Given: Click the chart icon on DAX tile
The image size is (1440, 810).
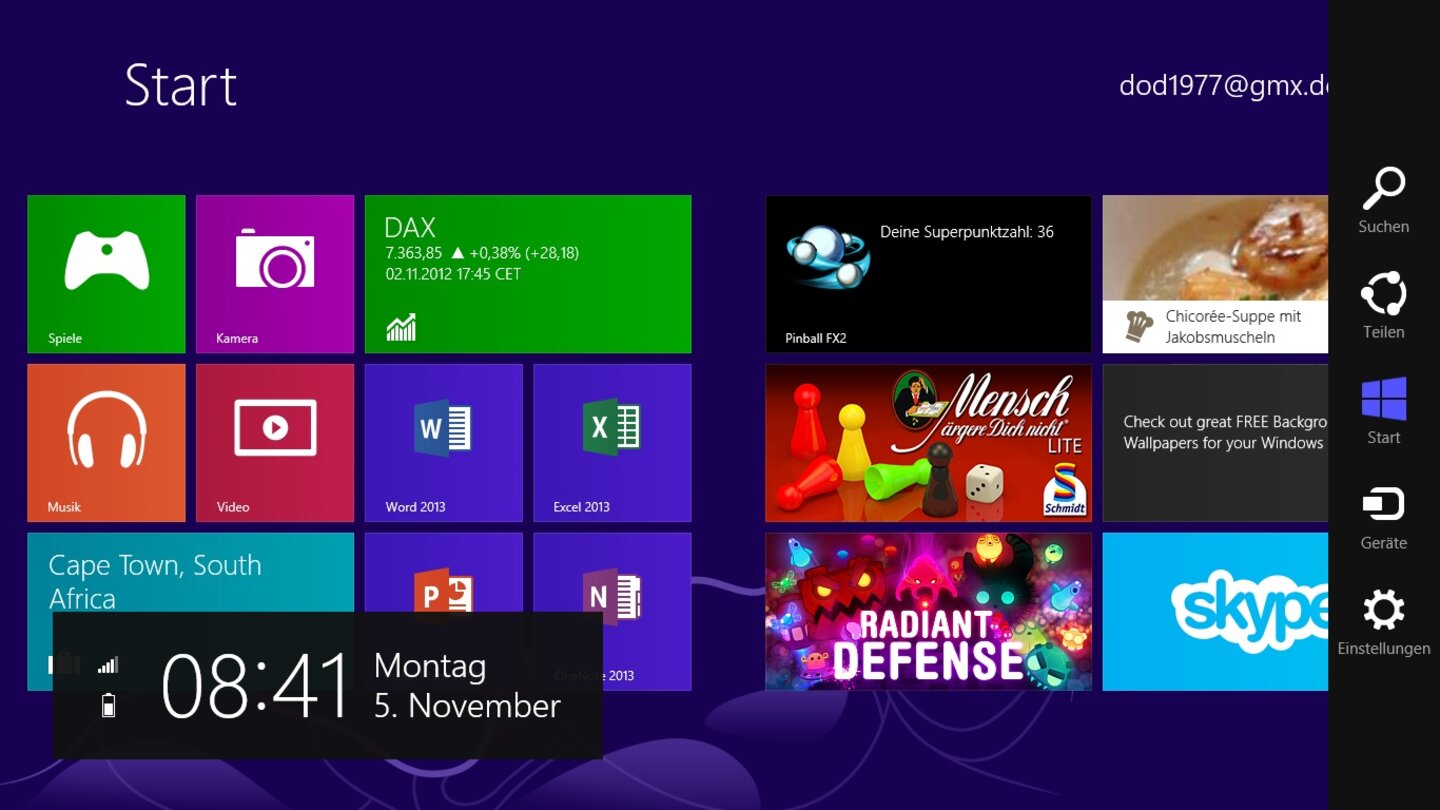Looking at the screenshot, I should coord(401,327).
